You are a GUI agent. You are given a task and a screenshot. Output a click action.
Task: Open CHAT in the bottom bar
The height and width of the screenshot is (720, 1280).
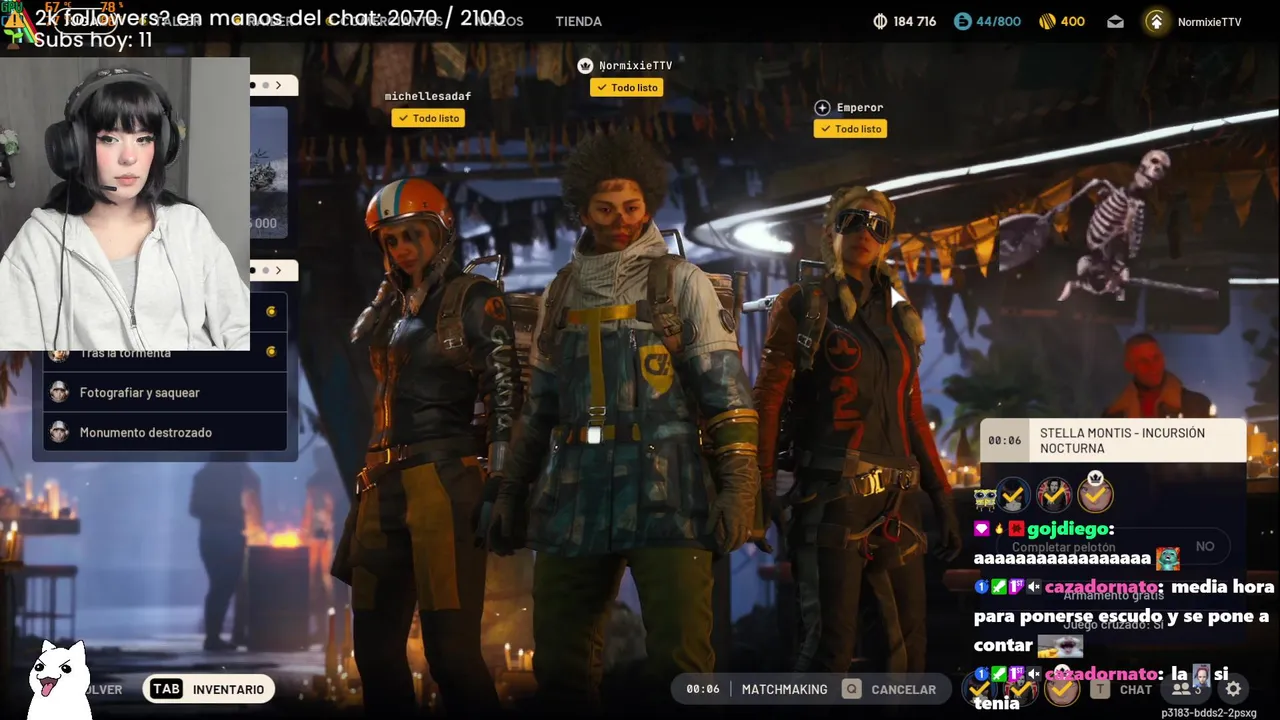coord(1135,689)
